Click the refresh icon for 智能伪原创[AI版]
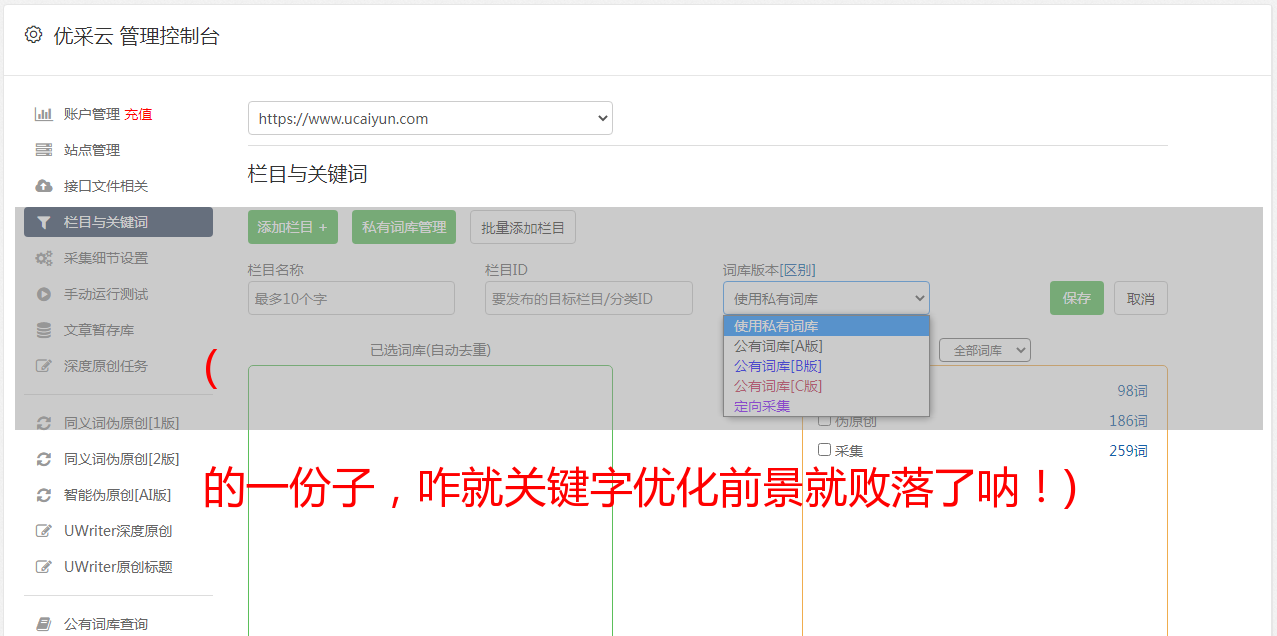 [43, 495]
